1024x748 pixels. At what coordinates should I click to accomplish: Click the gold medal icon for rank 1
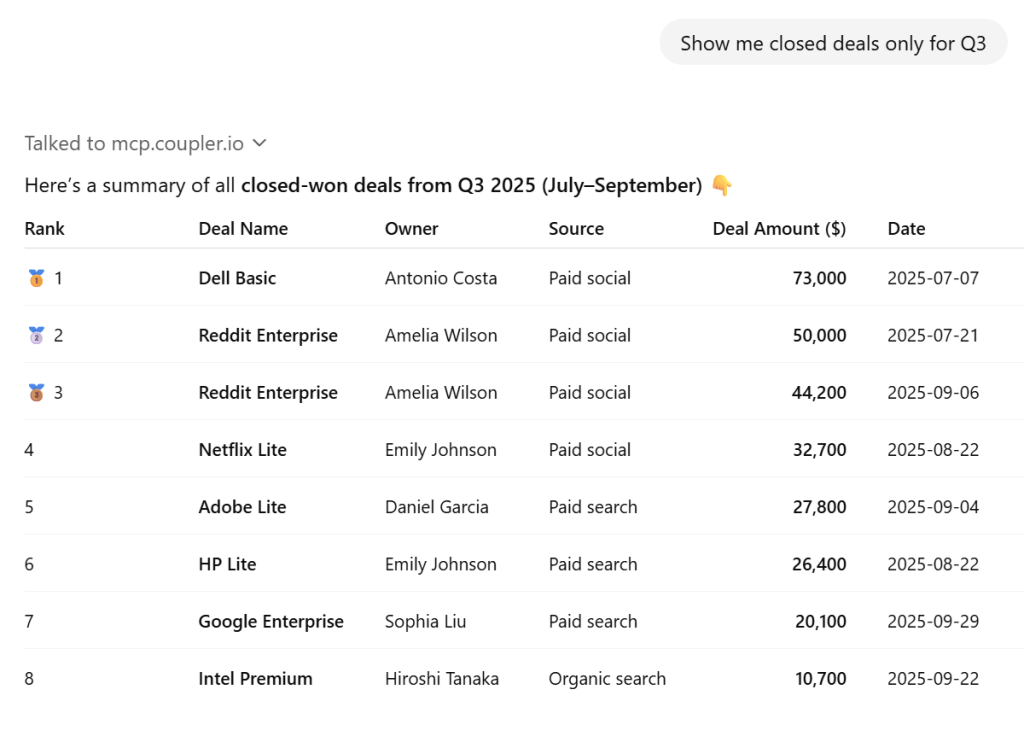36,278
